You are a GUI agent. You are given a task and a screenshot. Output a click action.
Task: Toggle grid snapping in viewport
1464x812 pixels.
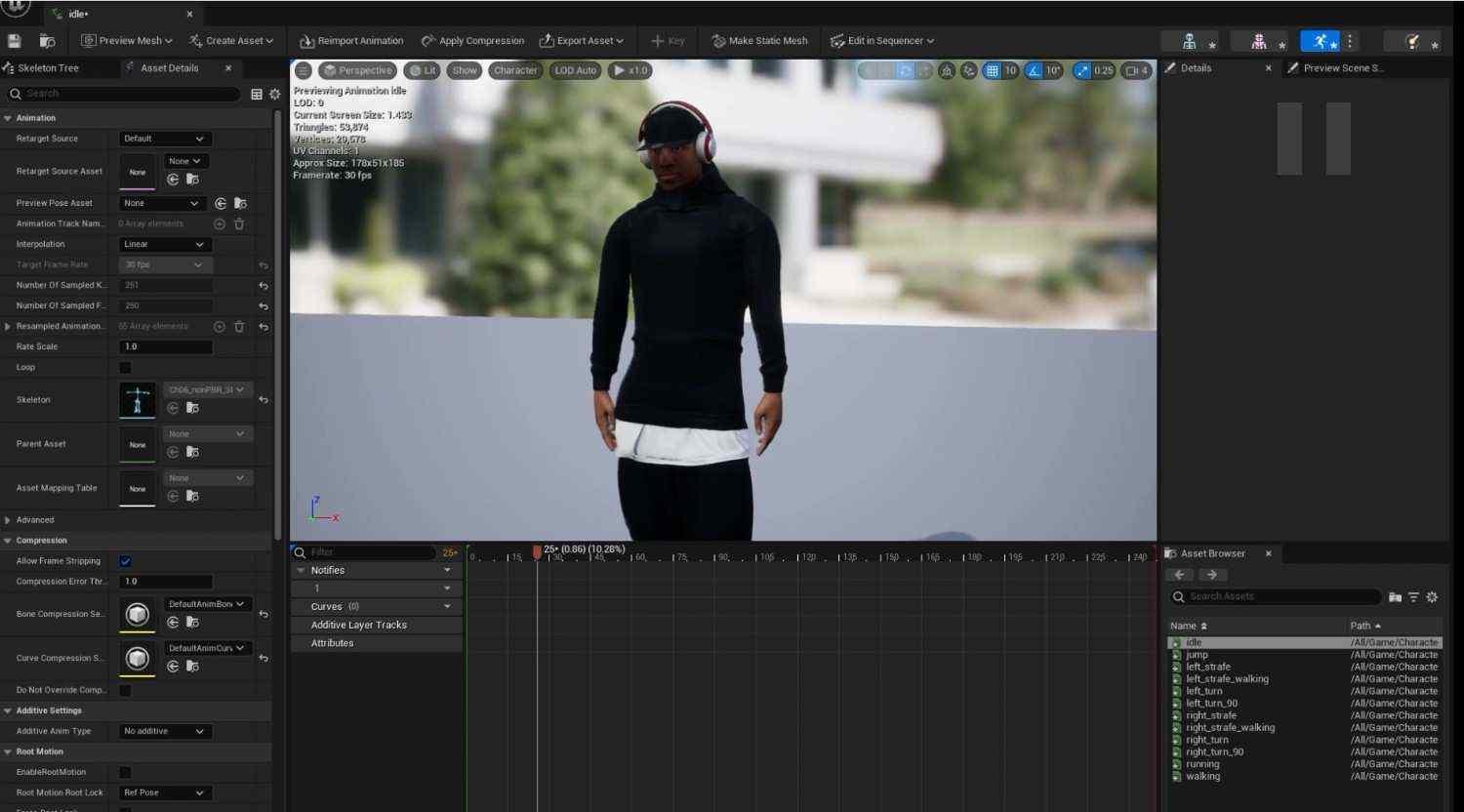992,70
